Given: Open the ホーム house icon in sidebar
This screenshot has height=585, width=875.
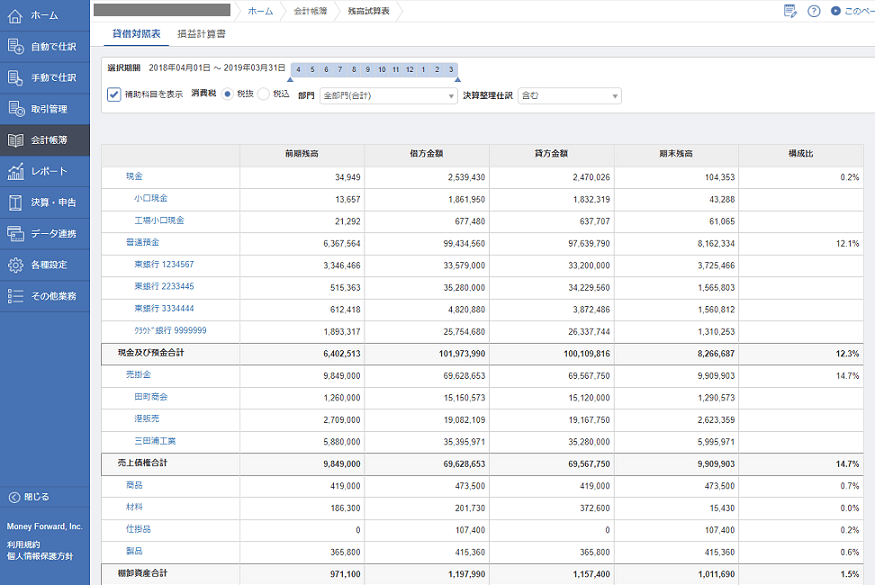Looking at the screenshot, I should 15,16.
